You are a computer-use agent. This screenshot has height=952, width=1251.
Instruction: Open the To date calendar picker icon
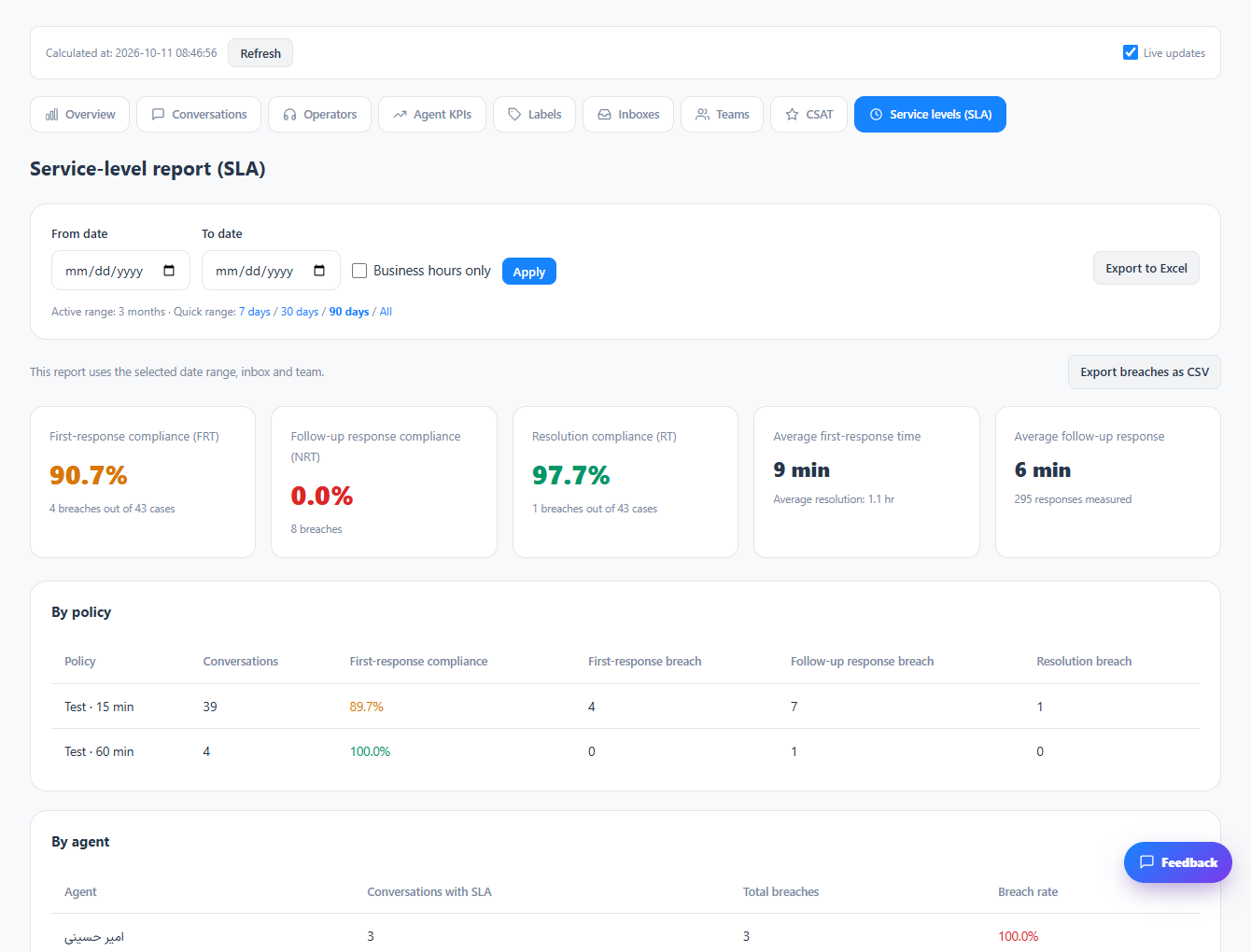coord(319,271)
